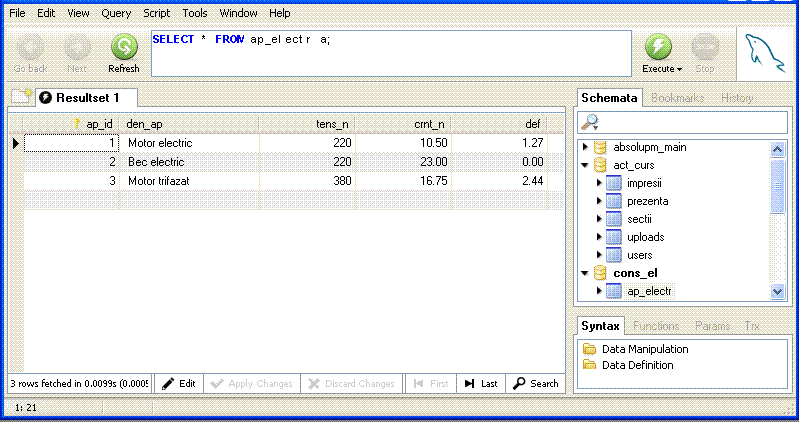Click the MySQL dolphin logo
The width and height of the screenshot is (799, 422).
pos(766,52)
